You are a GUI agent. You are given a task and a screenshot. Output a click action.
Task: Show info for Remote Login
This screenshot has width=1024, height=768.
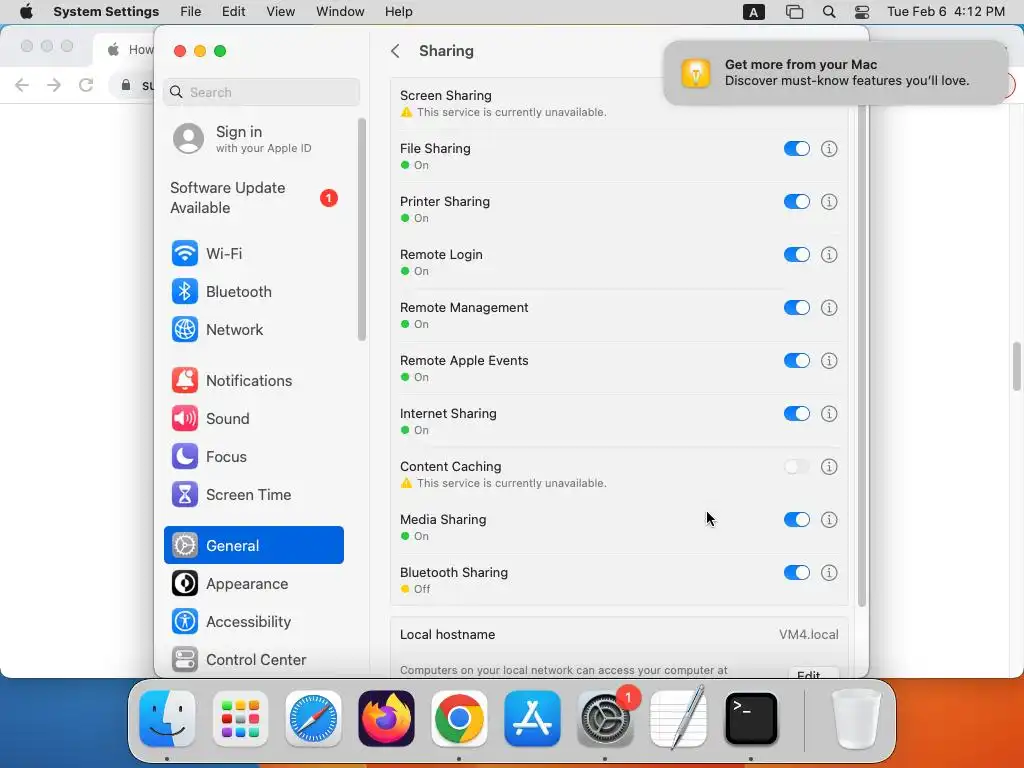(x=829, y=255)
